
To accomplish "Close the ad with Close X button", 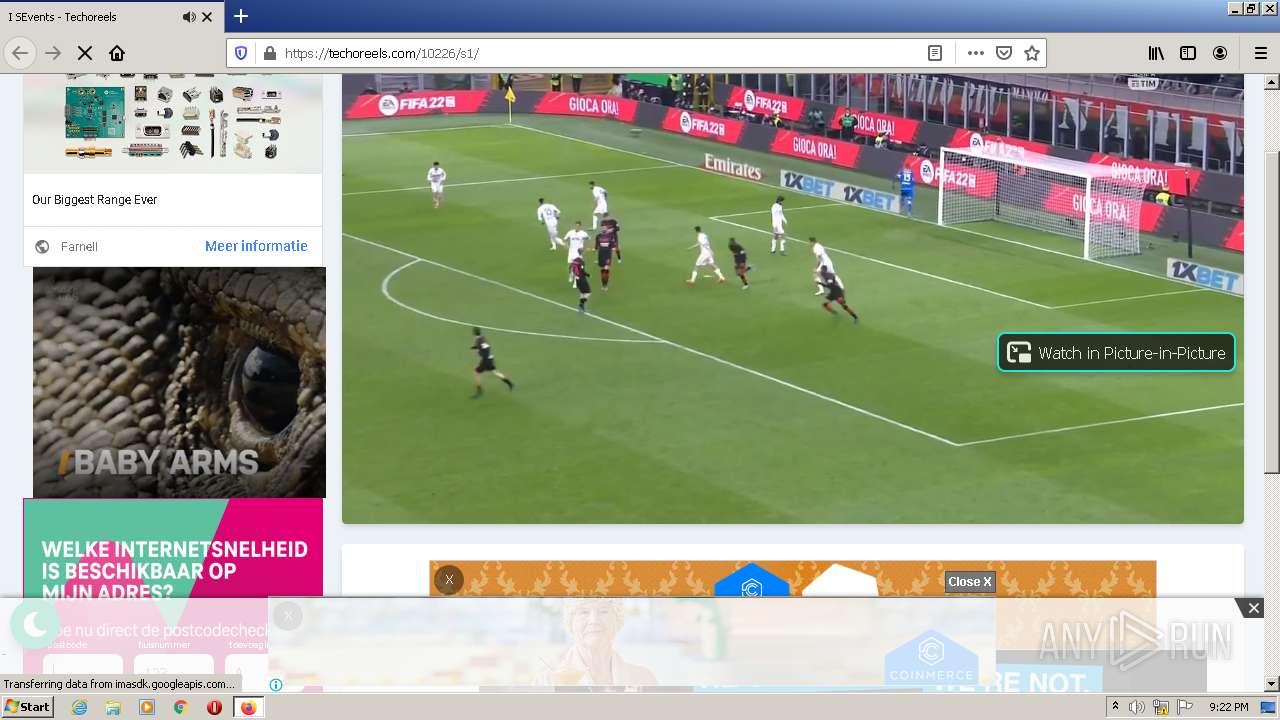I will point(970,582).
